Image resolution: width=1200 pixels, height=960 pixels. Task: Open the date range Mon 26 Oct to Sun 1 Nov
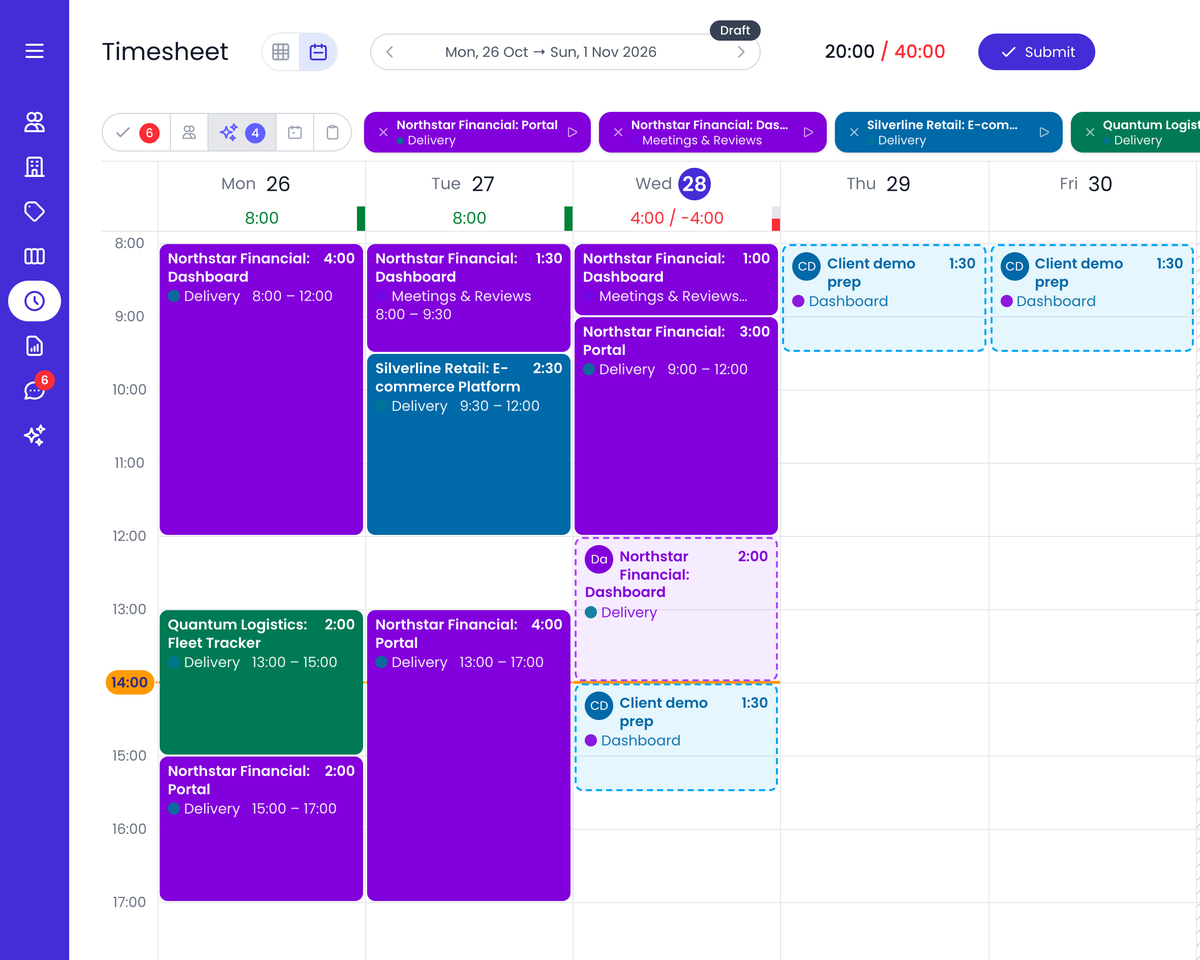(551, 52)
